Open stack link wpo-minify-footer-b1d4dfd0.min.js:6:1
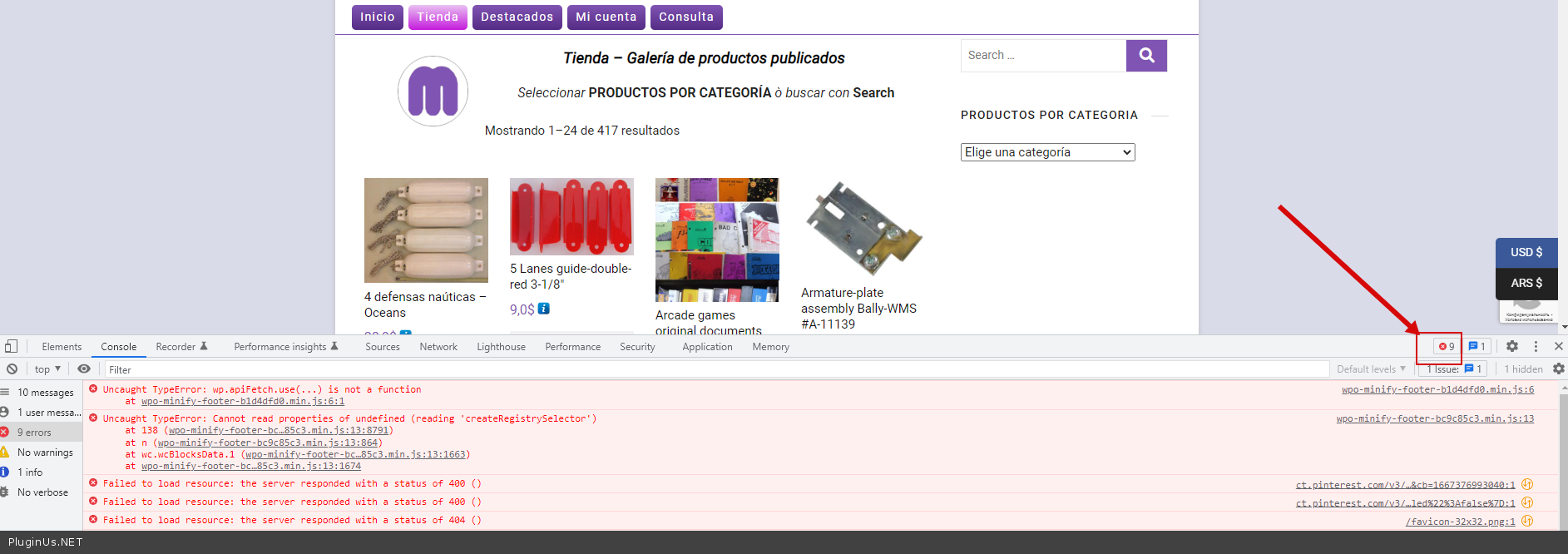Viewport: 1568px width, 554px height. pos(243,401)
